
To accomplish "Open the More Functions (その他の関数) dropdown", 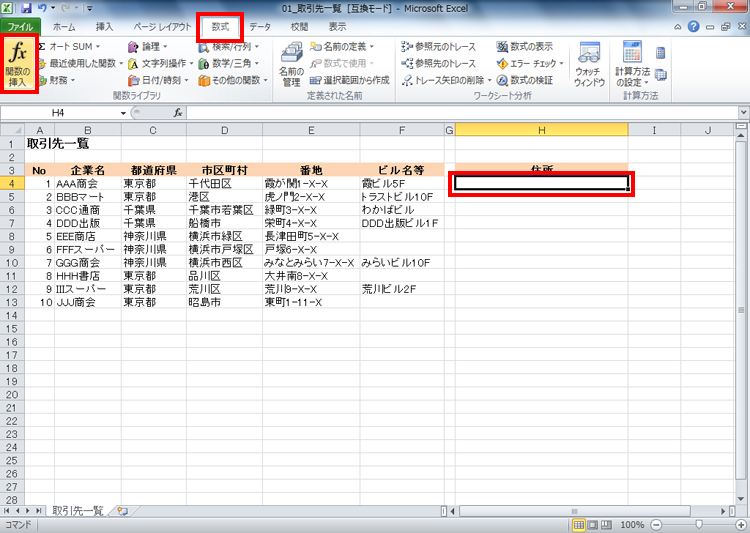I will tap(233, 80).
